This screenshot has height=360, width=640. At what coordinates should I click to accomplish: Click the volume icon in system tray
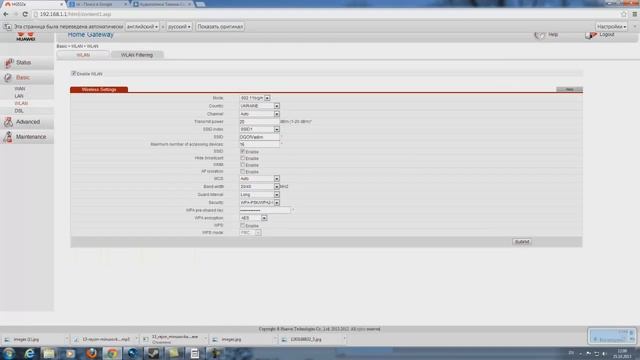[604, 353]
